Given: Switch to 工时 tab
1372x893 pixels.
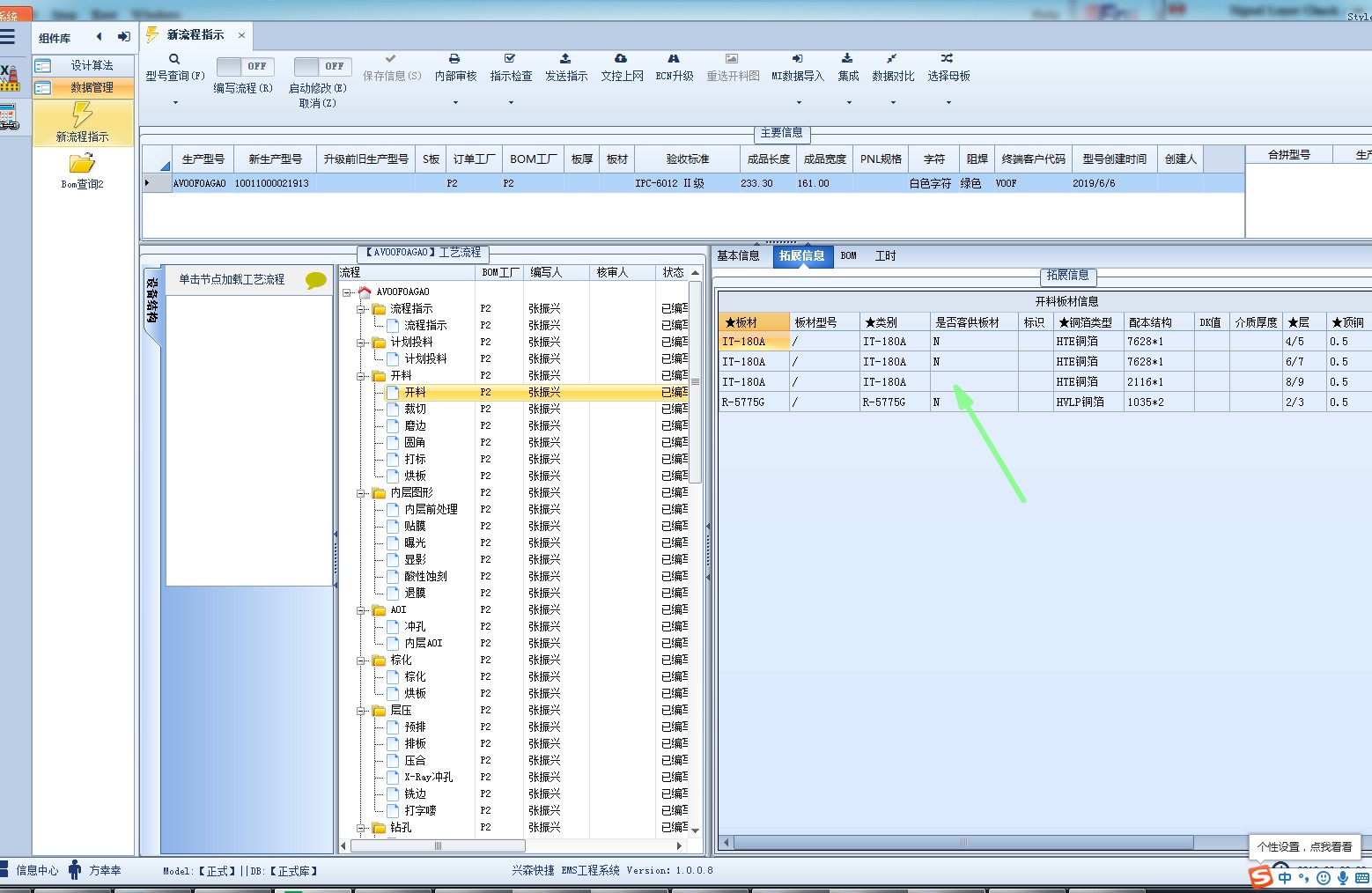Looking at the screenshot, I should (x=885, y=255).
